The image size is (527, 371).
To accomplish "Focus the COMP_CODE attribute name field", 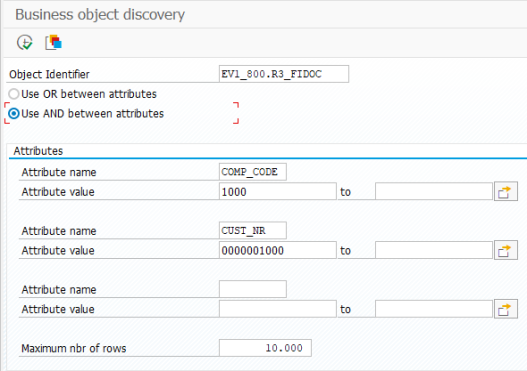I will point(253,172).
